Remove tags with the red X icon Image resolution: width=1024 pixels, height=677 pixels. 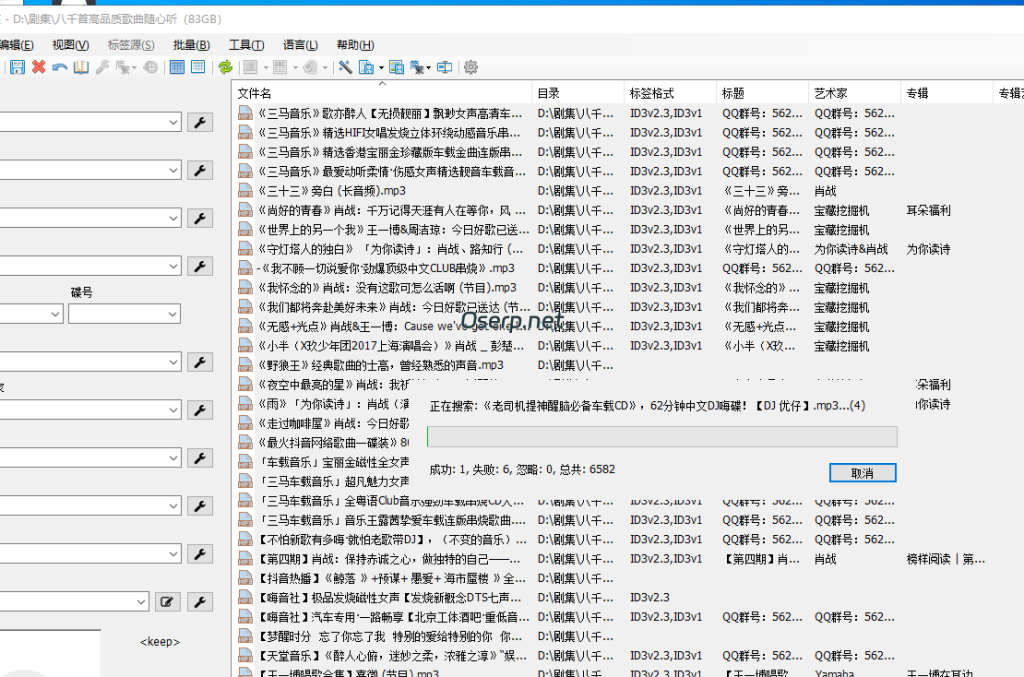(x=40, y=67)
